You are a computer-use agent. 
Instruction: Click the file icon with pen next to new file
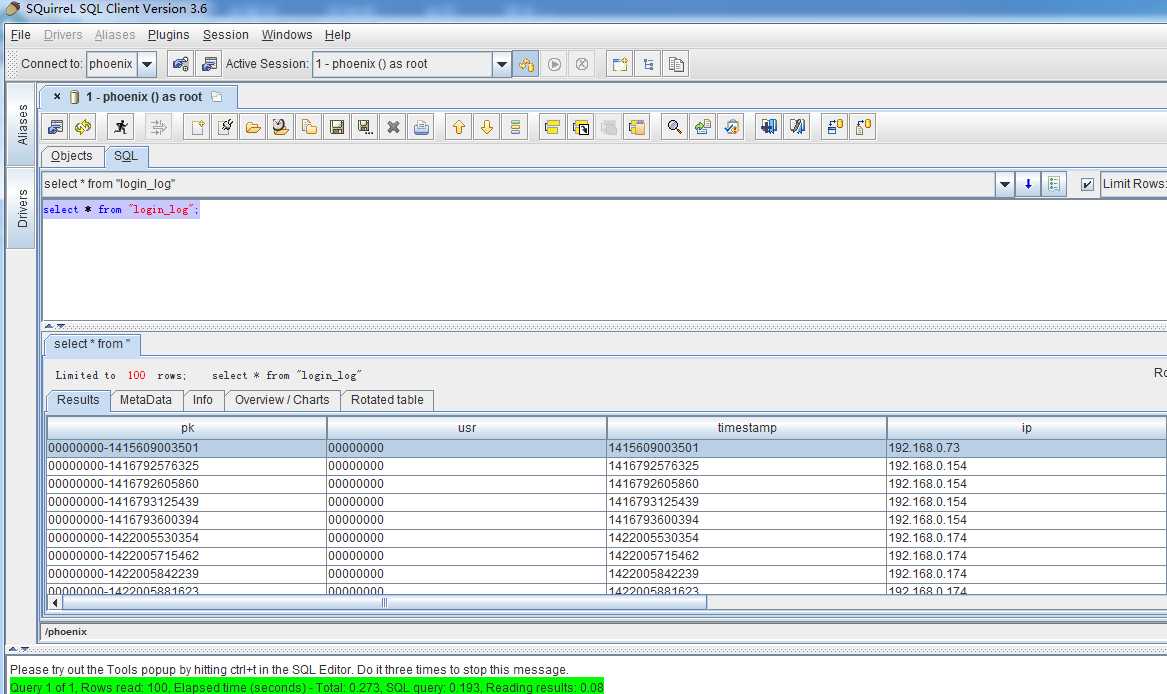(225, 127)
